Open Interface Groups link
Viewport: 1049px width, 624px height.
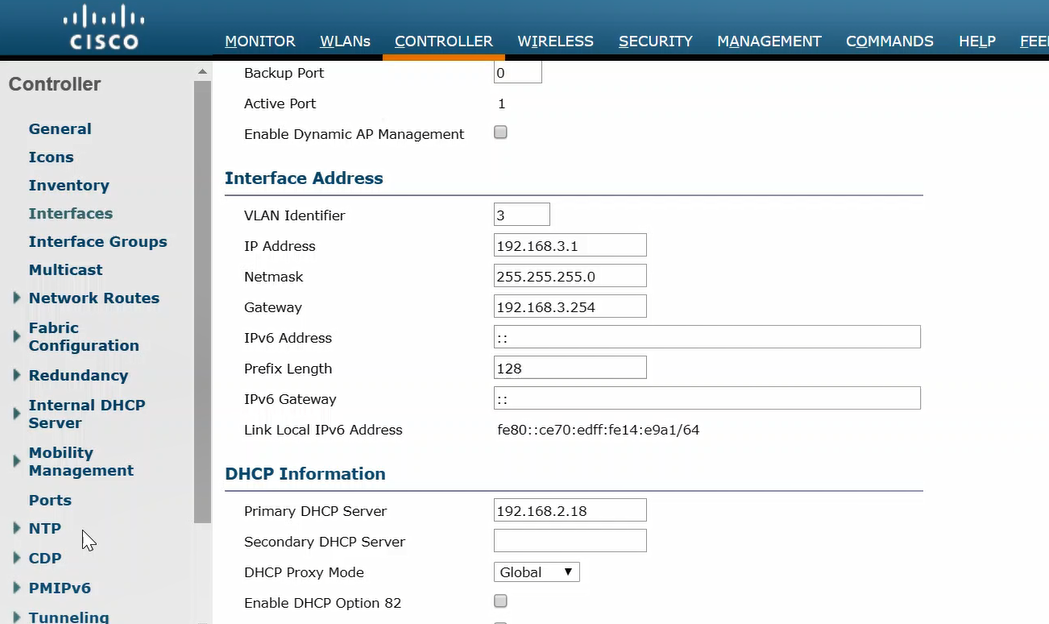98,241
